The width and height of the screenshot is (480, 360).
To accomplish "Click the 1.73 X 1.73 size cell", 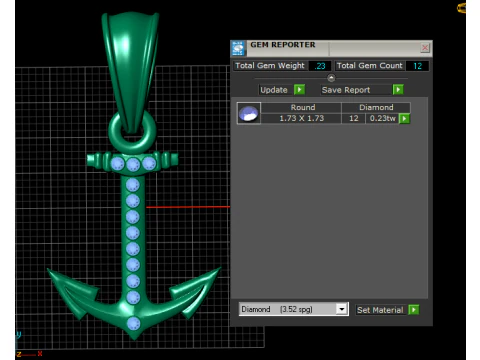I will [302, 118].
